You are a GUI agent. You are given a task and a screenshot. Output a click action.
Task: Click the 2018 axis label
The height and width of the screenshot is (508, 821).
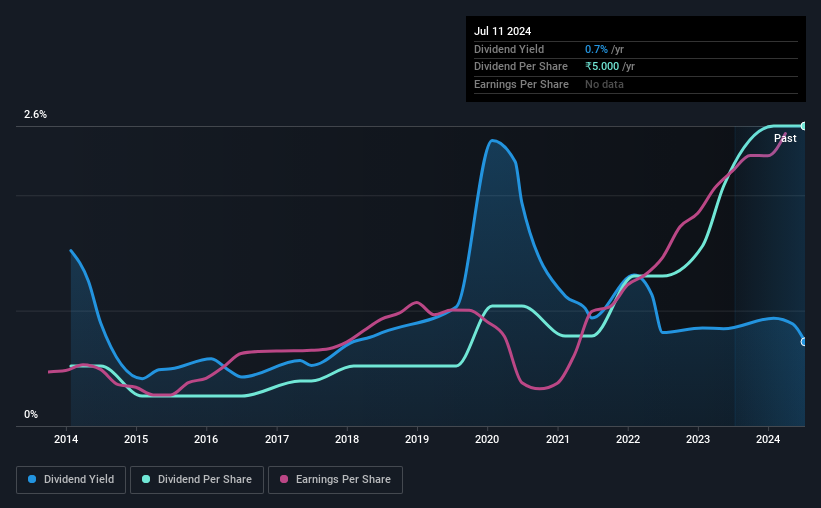click(347, 439)
